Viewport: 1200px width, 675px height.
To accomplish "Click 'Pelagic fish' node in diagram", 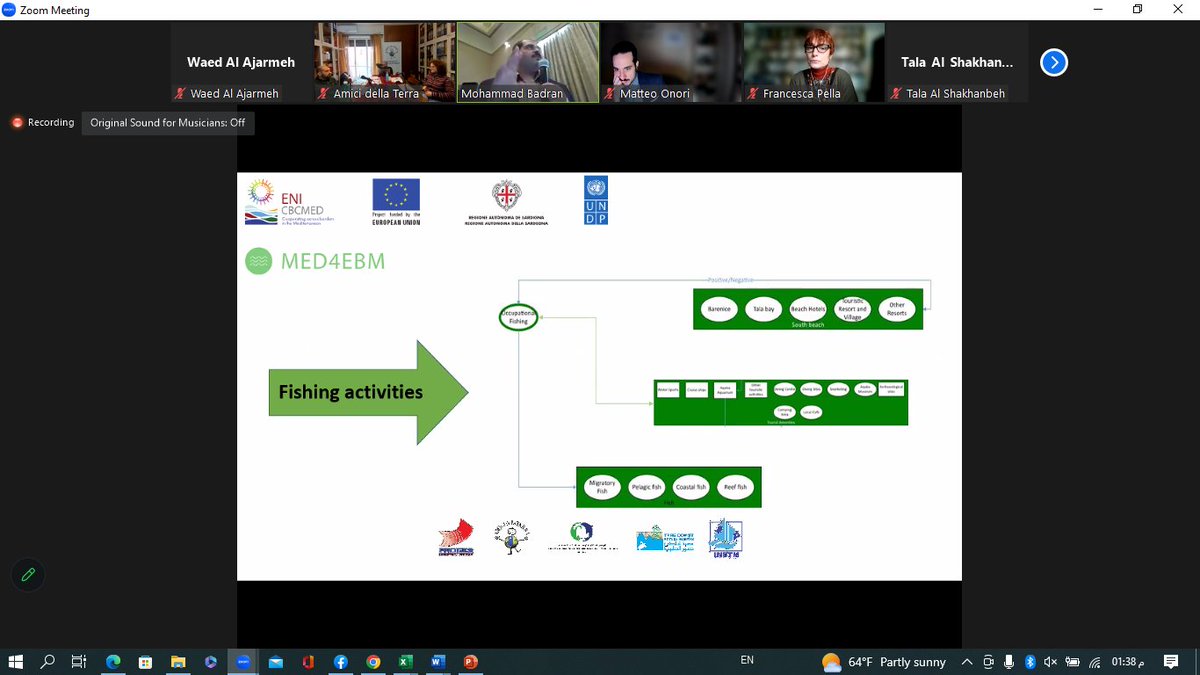I will [647, 487].
